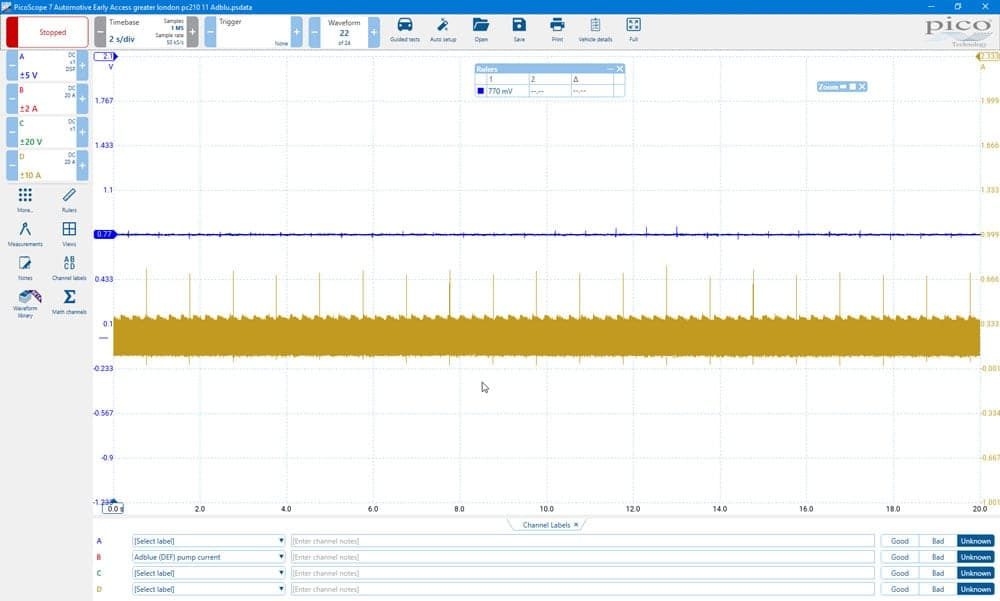Switch to Full screen view

pyautogui.click(x=633, y=30)
